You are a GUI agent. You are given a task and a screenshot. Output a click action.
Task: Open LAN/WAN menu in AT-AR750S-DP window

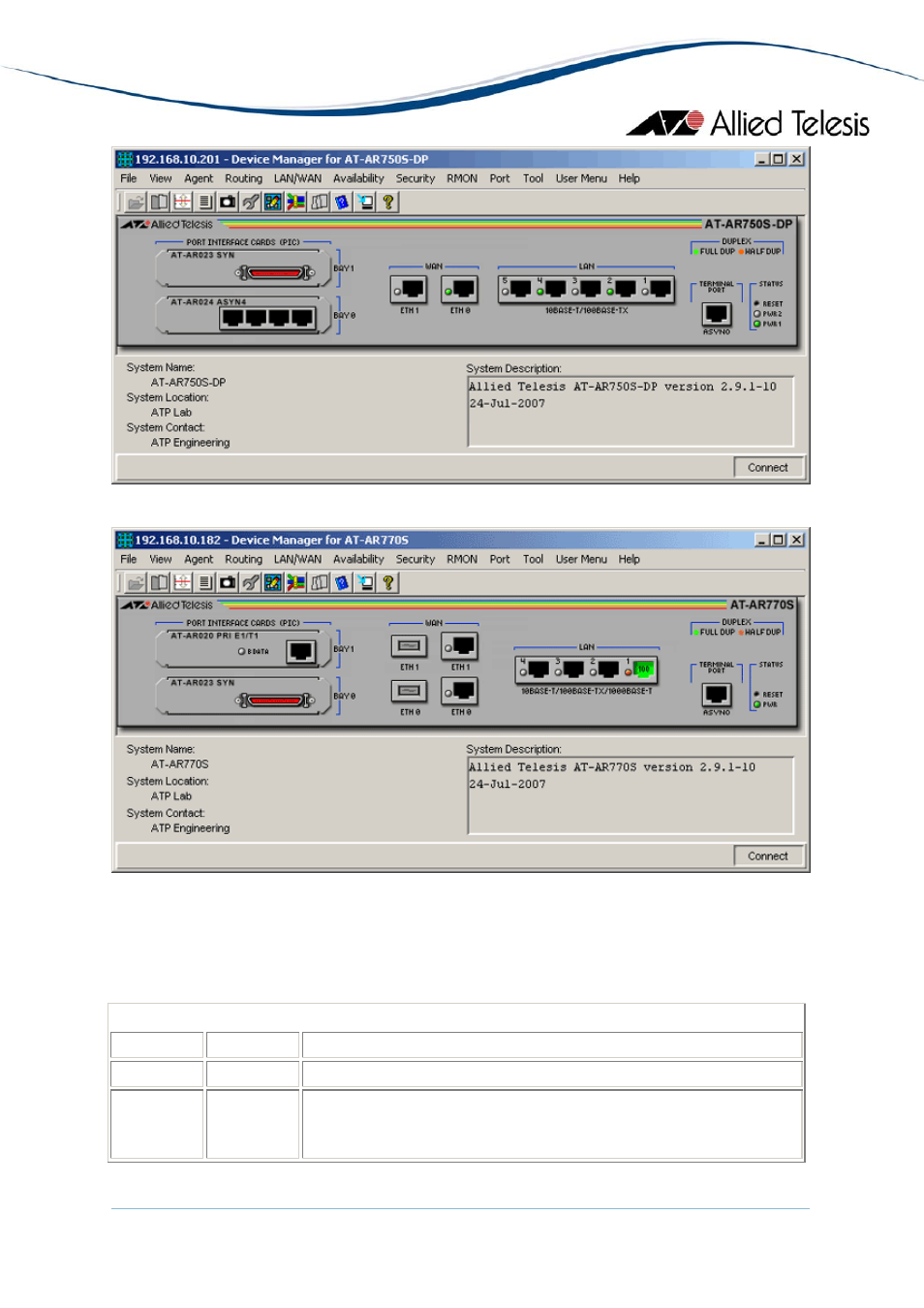pos(297,179)
